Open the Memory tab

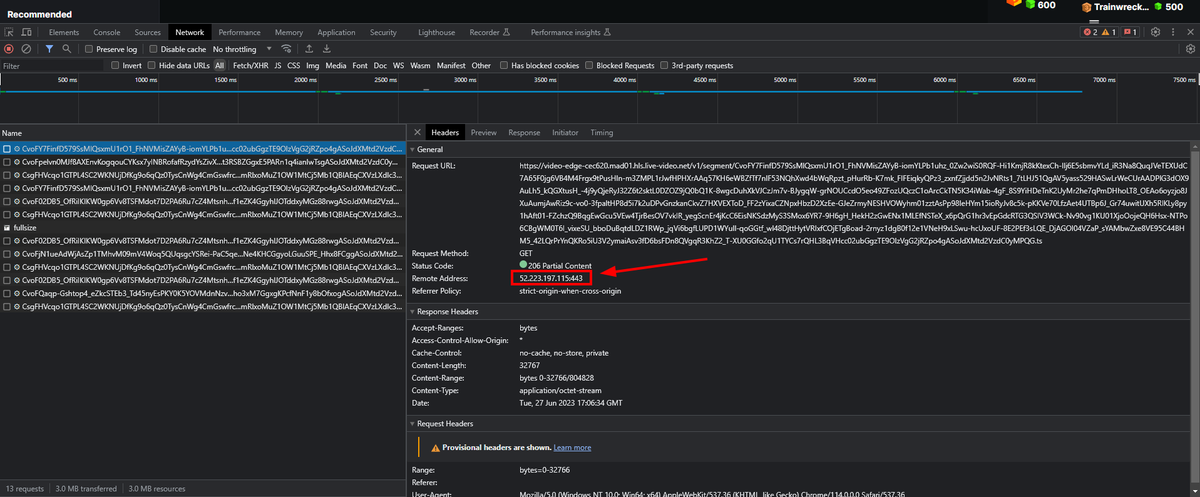point(289,32)
